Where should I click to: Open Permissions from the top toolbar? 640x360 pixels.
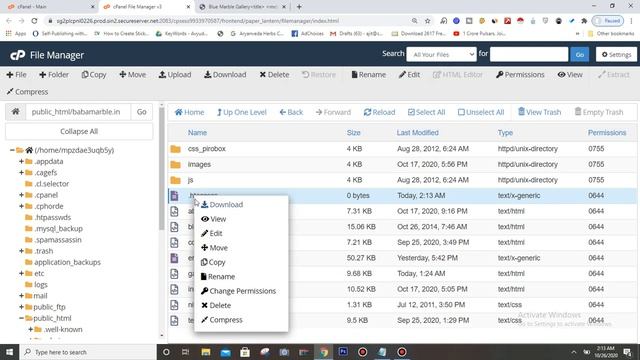pyautogui.click(x=520, y=75)
